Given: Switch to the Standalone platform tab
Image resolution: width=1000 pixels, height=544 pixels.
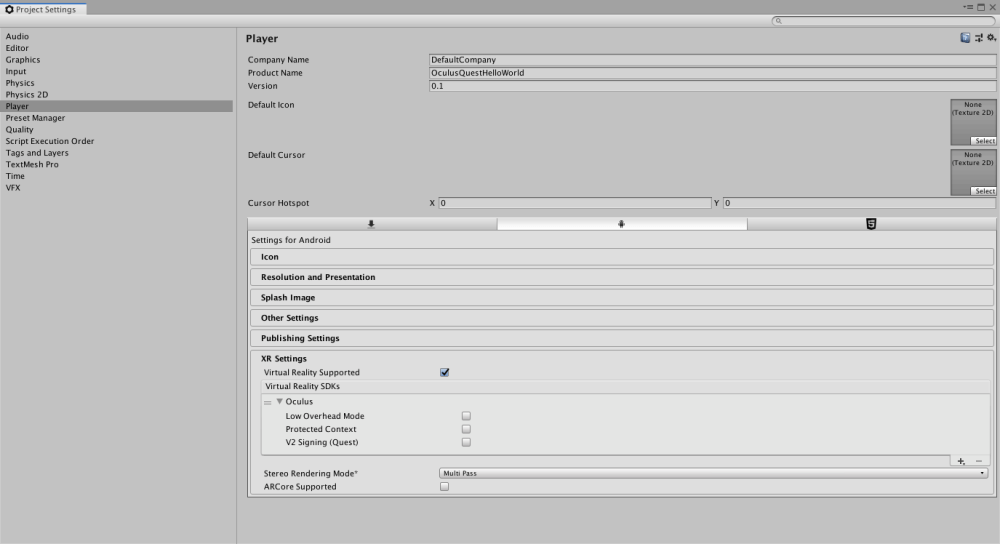Looking at the screenshot, I should click(x=372, y=224).
